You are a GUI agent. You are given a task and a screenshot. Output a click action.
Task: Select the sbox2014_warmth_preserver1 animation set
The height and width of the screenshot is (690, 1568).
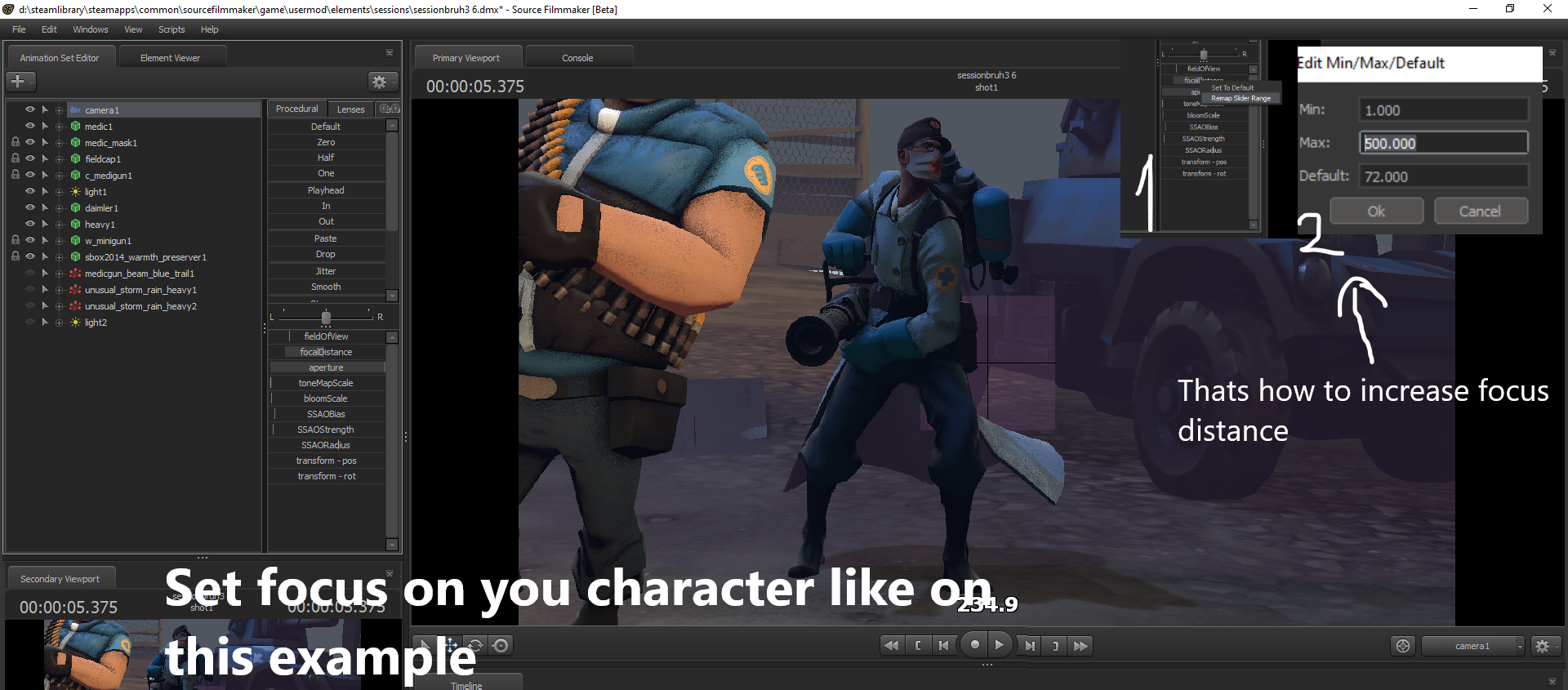click(x=145, y=257)
